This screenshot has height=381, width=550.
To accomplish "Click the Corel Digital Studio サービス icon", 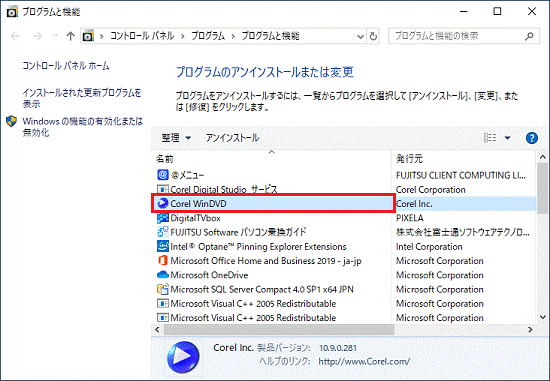I will (x=163, y=189).
